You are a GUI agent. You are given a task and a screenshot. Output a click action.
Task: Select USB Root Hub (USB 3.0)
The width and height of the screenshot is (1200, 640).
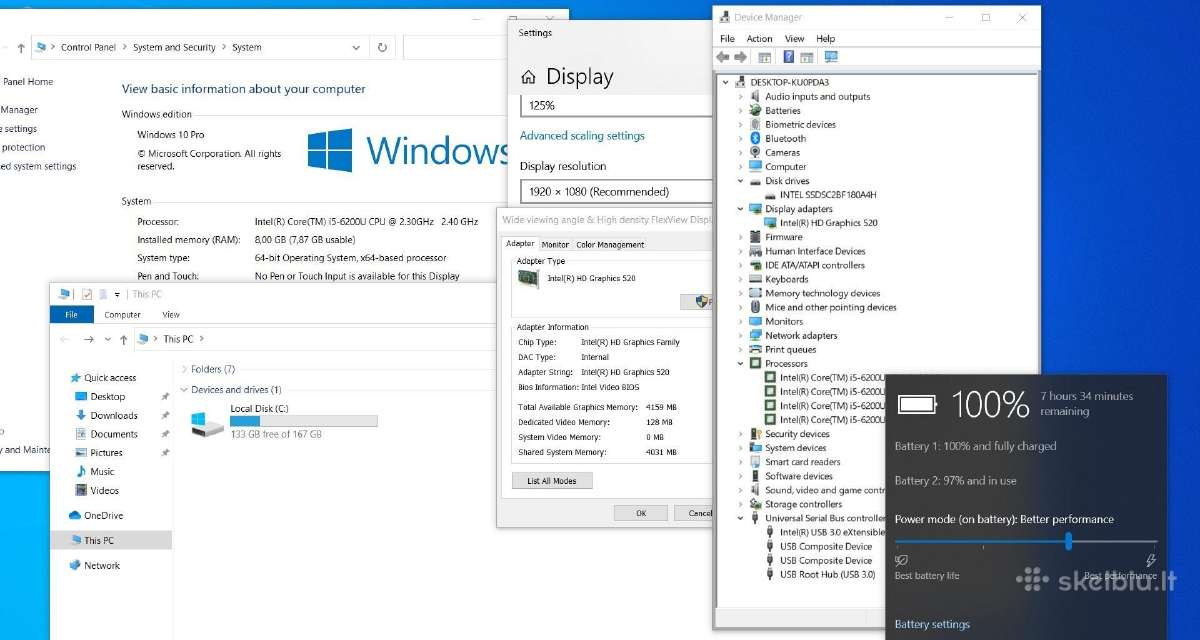click(827, 574)
